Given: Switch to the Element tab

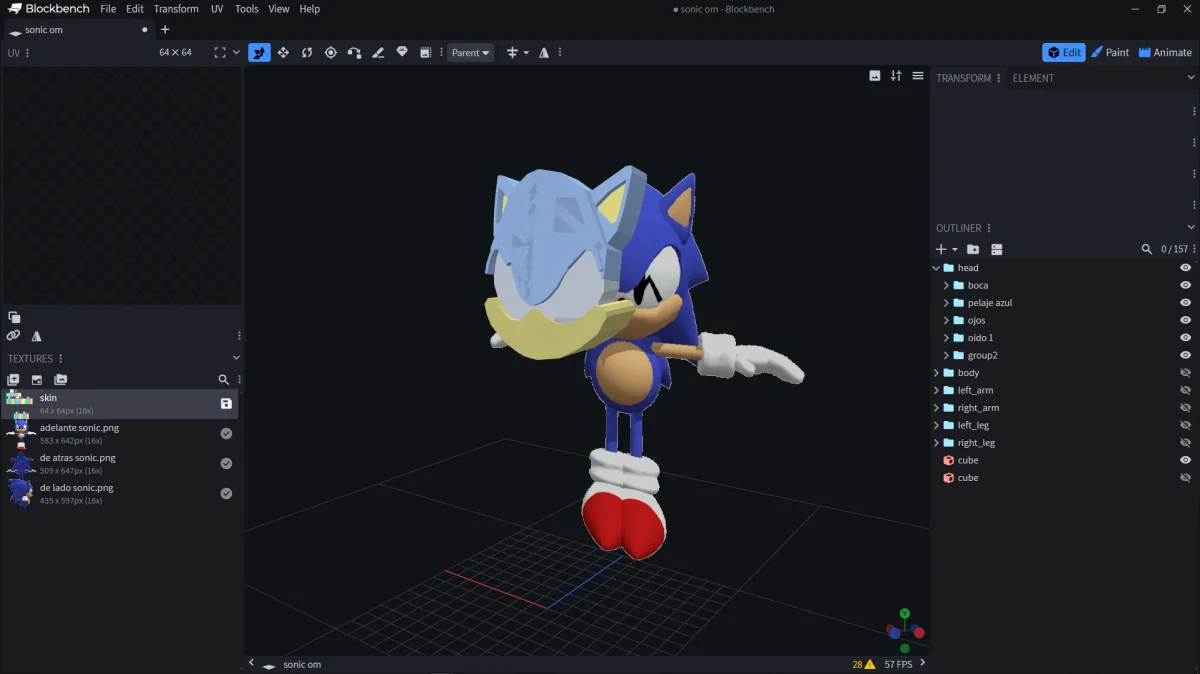Looking at the screenshot, I should pyautogui.click(x=1033, y=78).
